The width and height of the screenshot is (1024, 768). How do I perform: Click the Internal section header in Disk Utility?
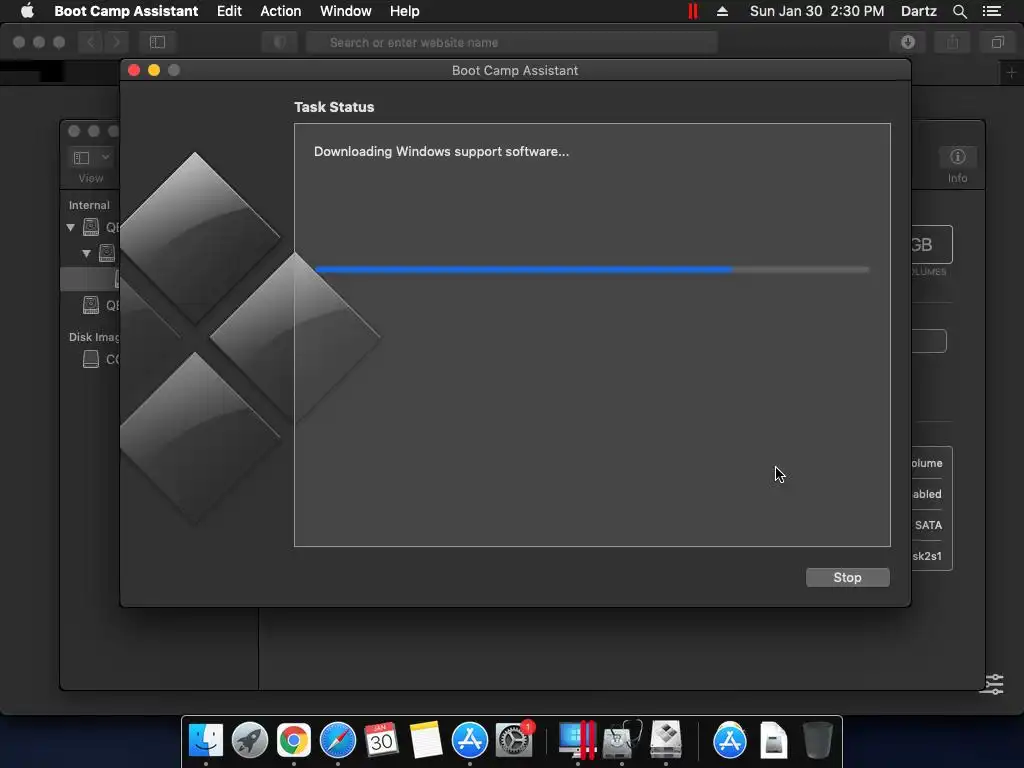pyautogui.click(x=89, y=205)
